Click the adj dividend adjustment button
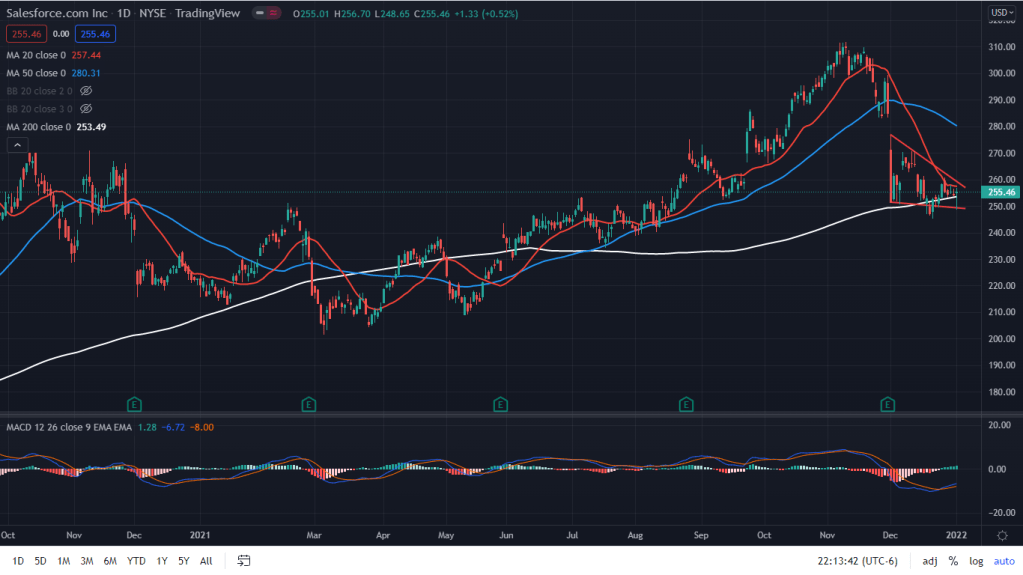 [x=929, y=561]
